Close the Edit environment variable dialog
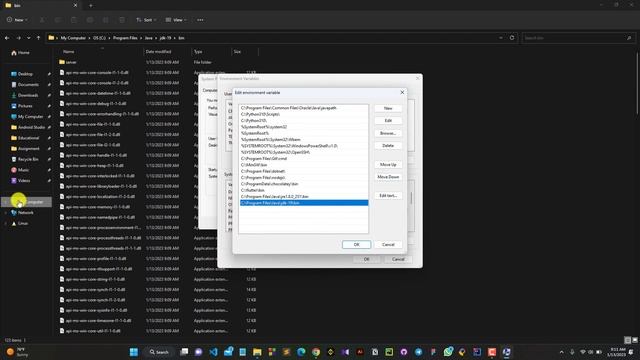Image resolution: width=640 pixels, height=360 pixels. coord(402,93)
